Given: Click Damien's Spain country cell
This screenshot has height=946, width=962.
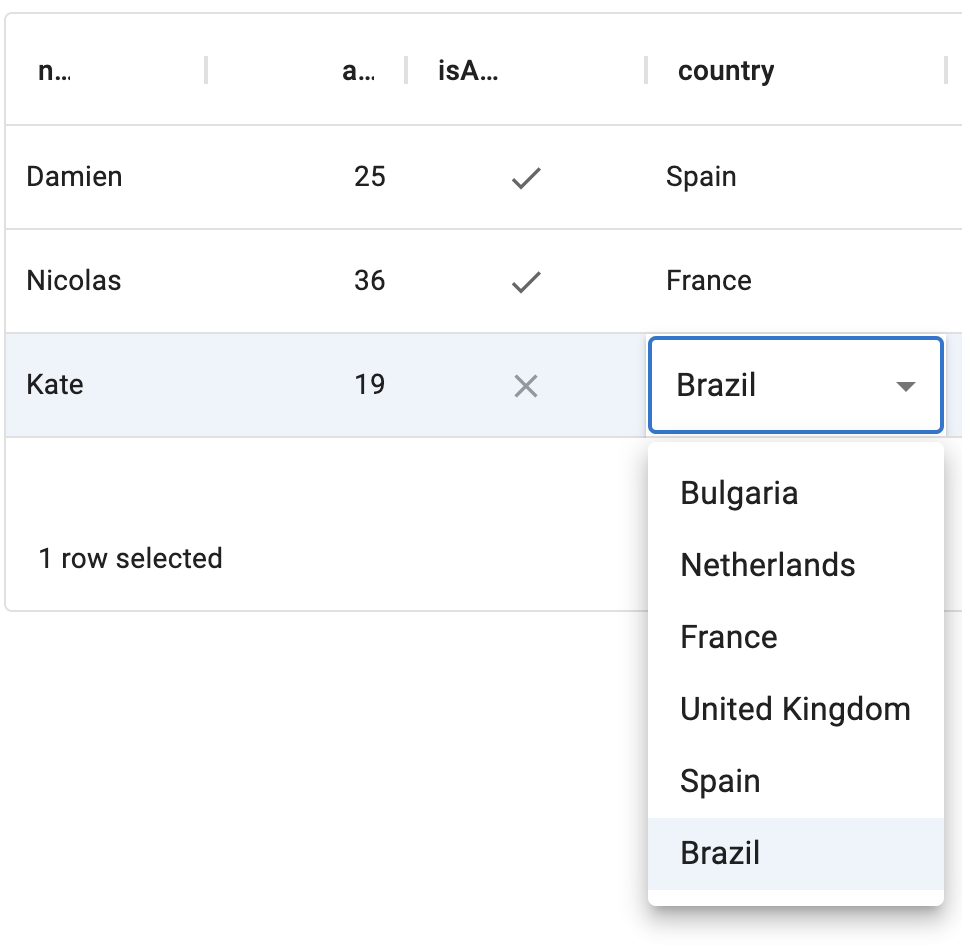Looking at the screenshot, I should pos(701,177).
